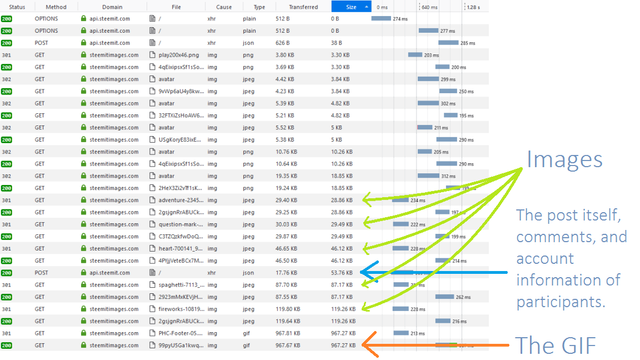The height and width of the screenshot is (360, 640).
Task: Select the 4PYjjVeteBCx7M file name
Action: [181, 260]
